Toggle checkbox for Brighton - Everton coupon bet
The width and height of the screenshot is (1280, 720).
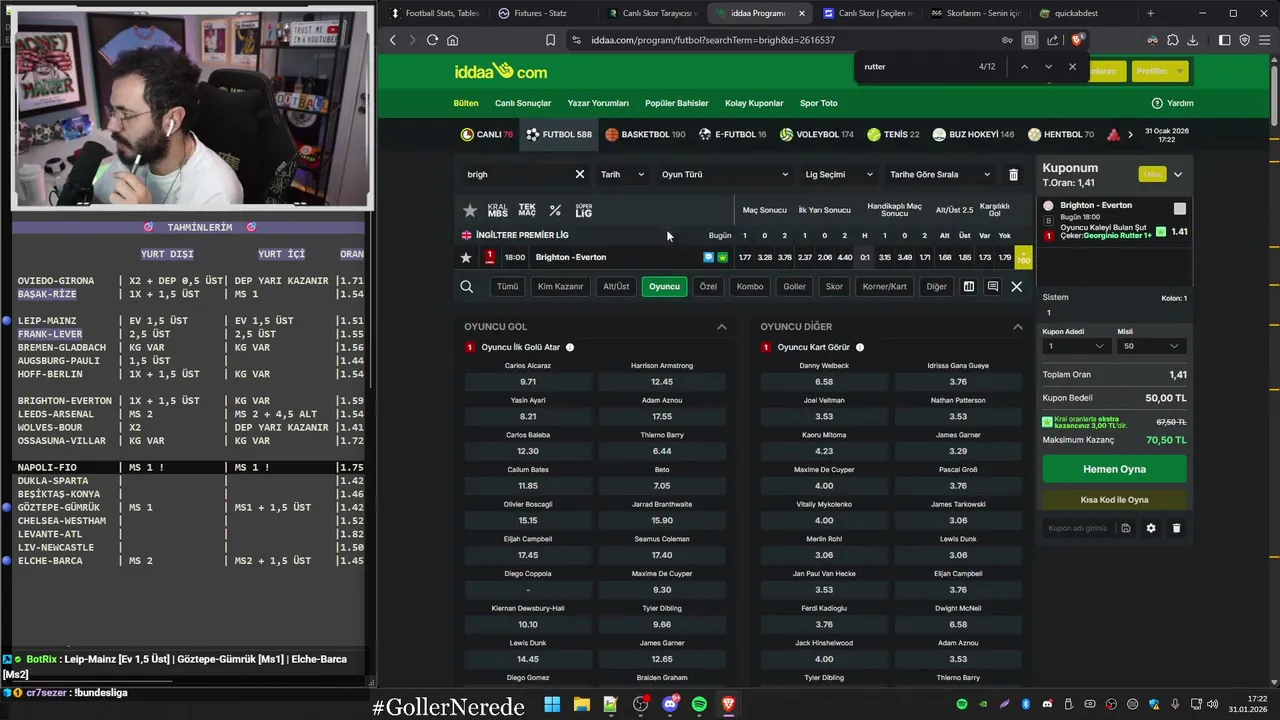[1180, 208]
